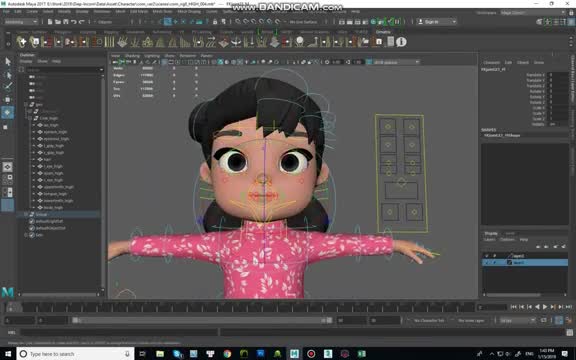Select the Display tab in Layer Editor

pyautogui.click(x=491, y=233)
